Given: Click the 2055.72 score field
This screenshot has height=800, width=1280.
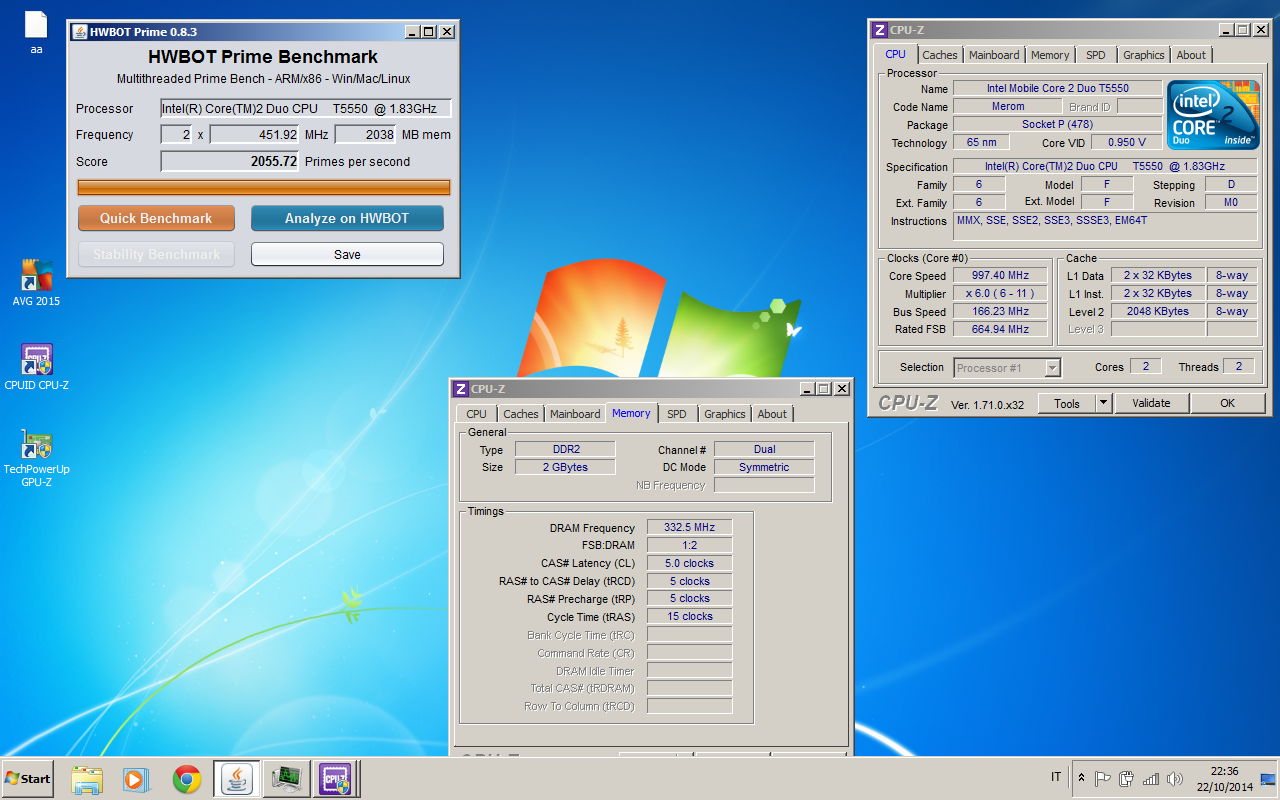Looking at the screenshot, I should (230, 161).
